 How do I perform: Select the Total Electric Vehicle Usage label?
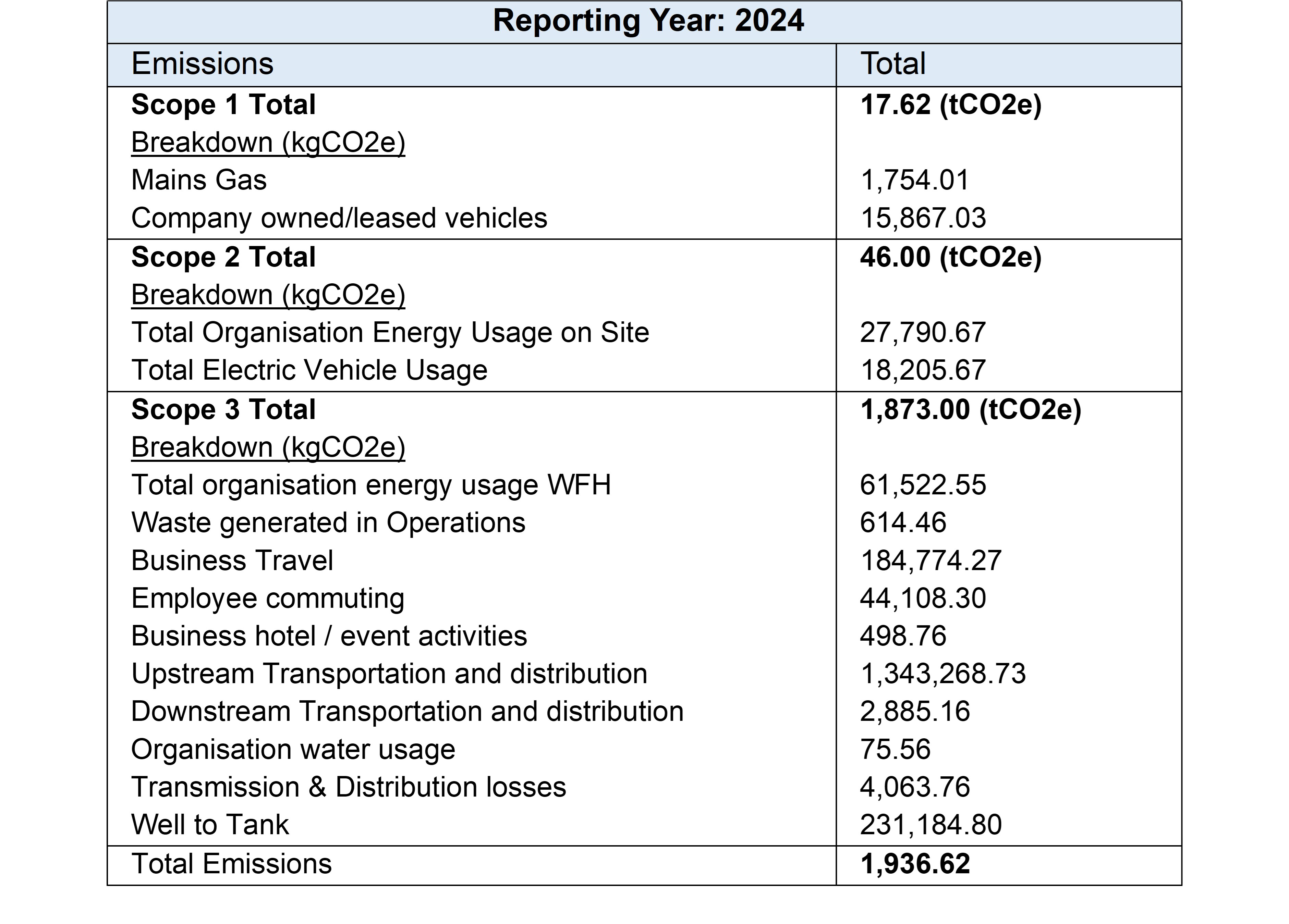(309, 370)
